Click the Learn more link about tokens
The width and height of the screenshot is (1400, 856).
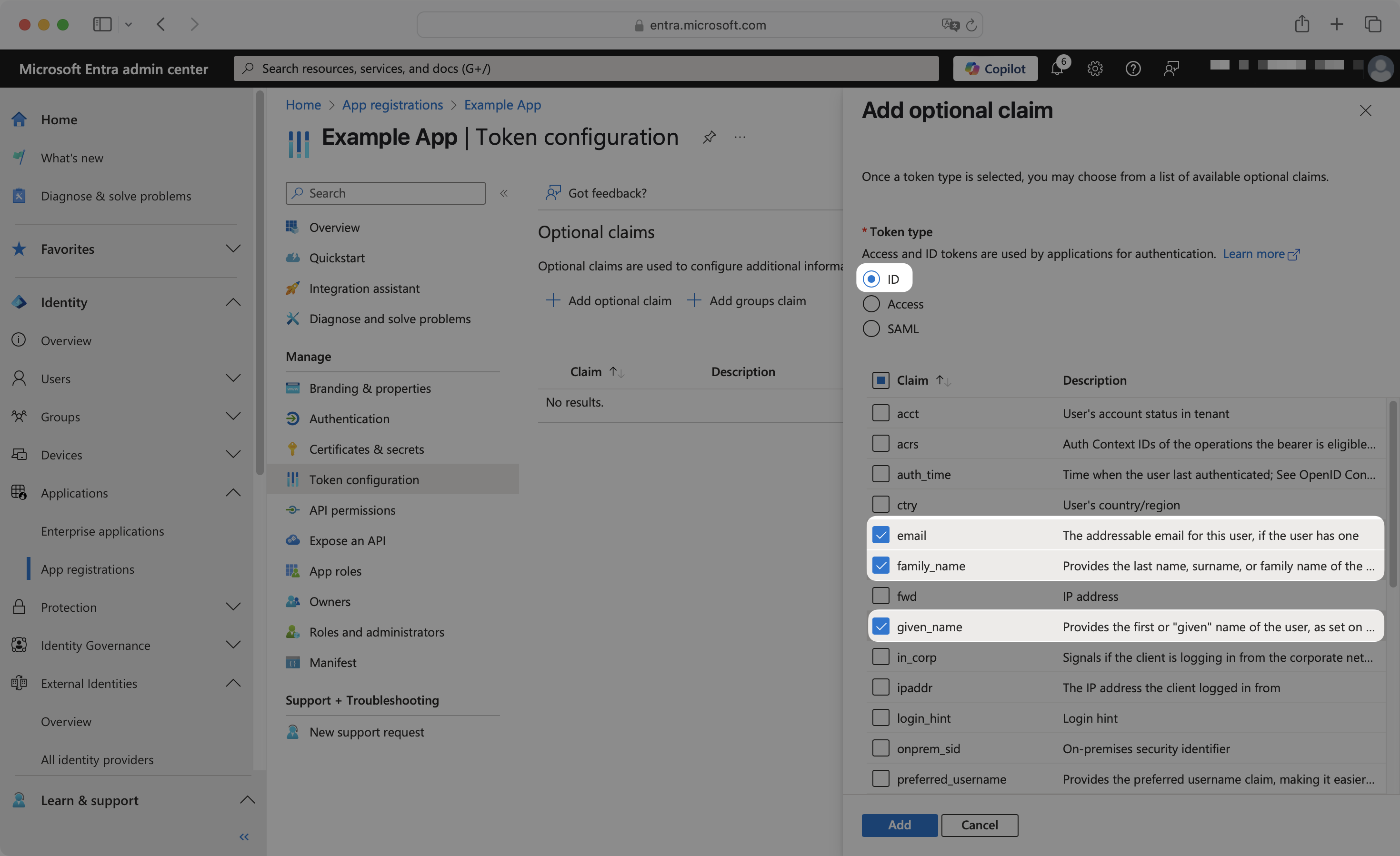point(1254,254)
